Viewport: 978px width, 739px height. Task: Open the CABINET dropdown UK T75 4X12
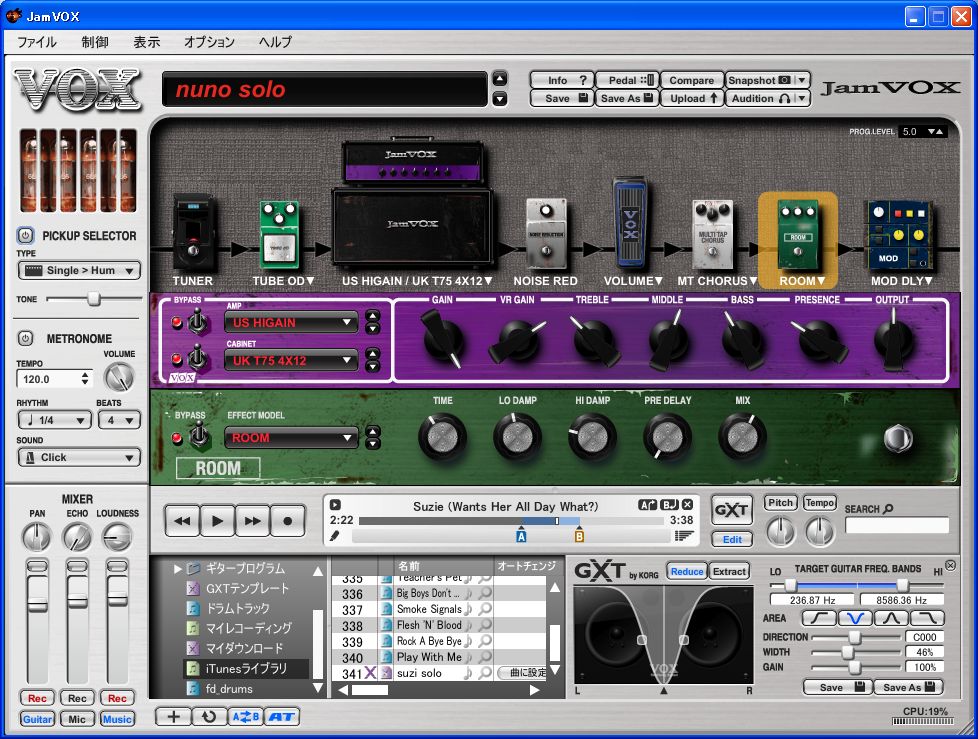point(291,360)
